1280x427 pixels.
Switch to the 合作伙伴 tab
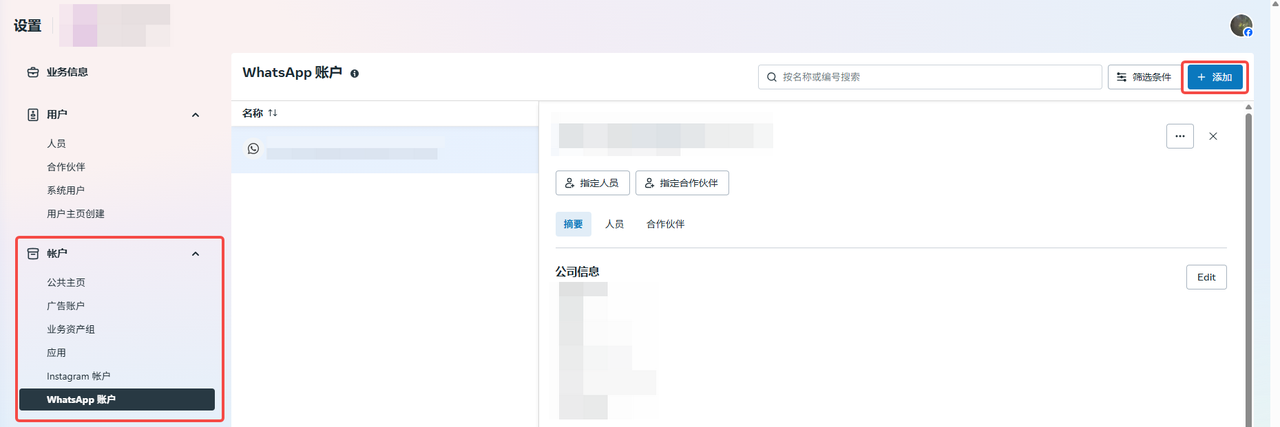click(665, 224)
